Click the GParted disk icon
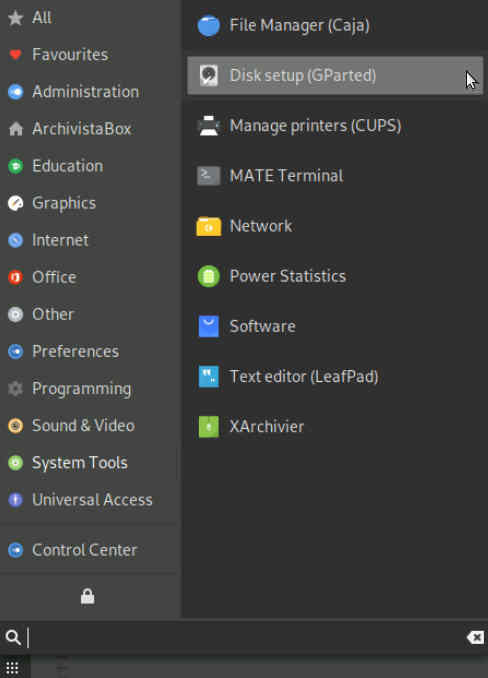488x678 pixels. 209,76
